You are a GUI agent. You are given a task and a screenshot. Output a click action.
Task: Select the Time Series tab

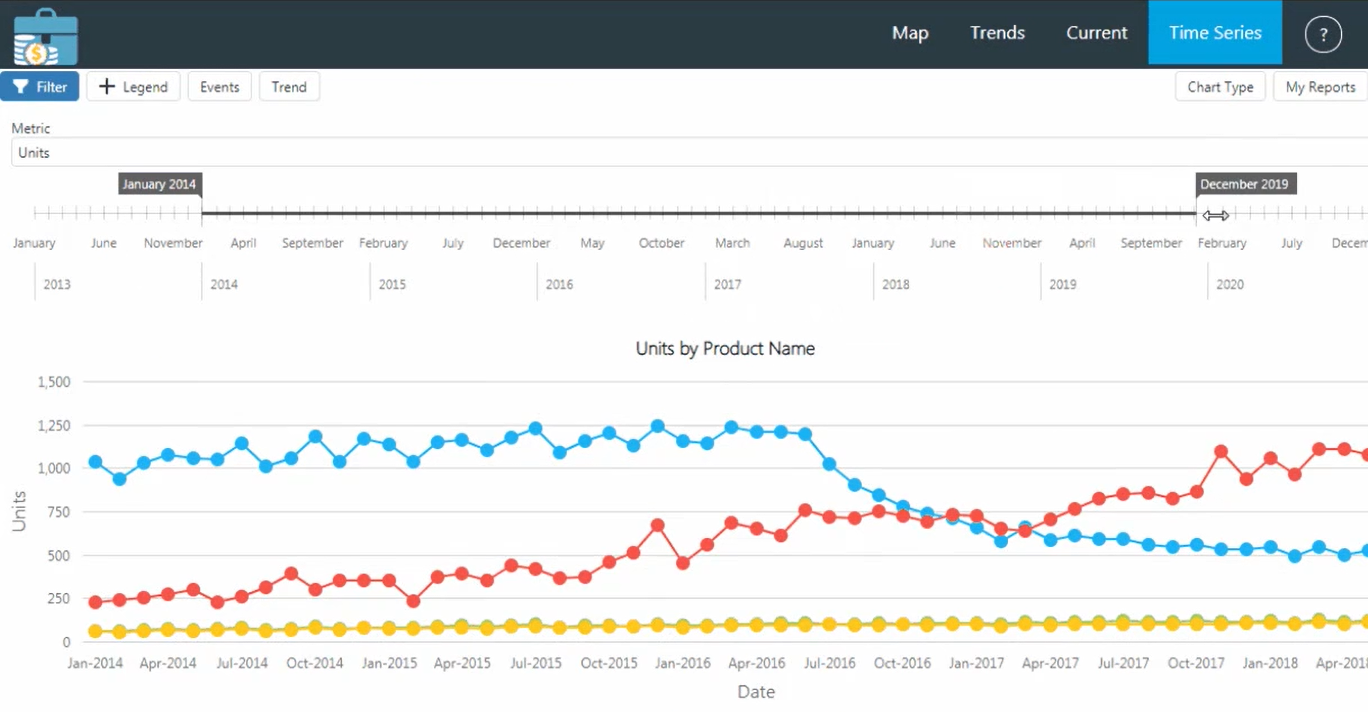(x=1215, y=33)
